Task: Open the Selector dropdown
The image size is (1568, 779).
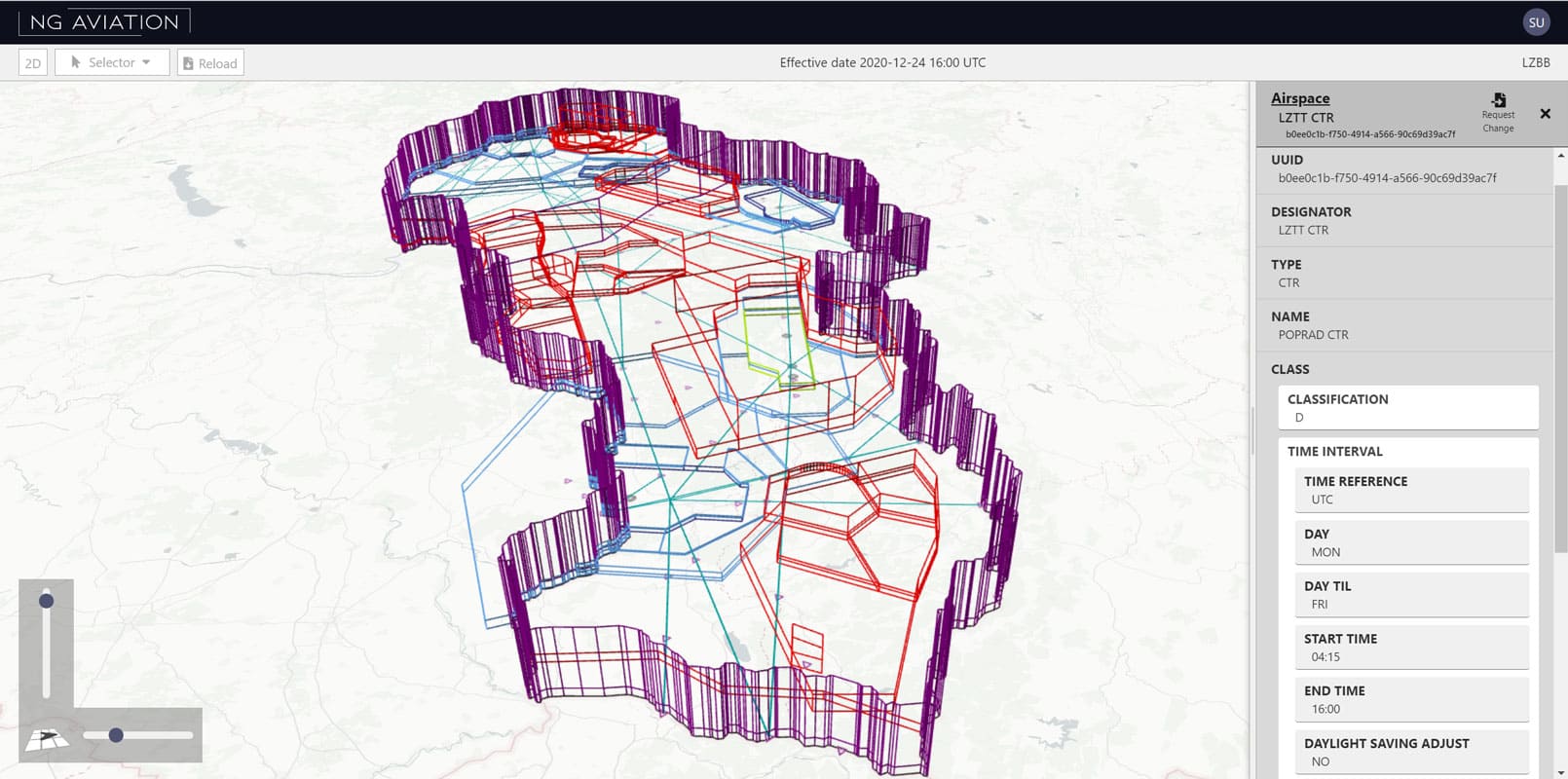Action: 112,62
